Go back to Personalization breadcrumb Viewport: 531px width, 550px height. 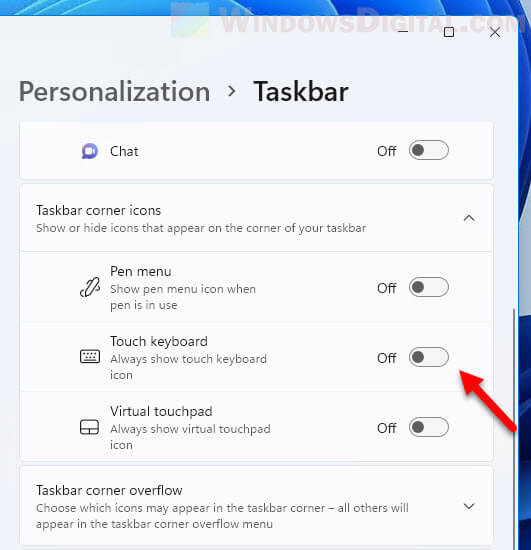[x=114, y=92]
